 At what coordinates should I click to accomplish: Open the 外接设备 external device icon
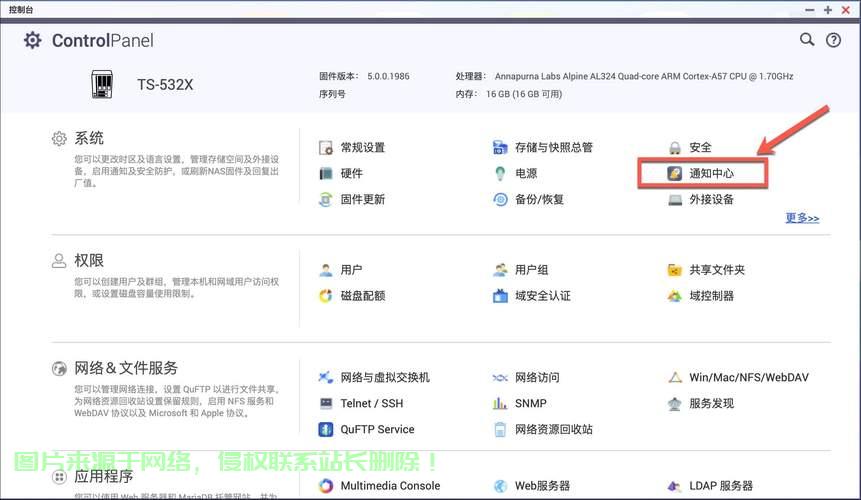coord(675,200)
